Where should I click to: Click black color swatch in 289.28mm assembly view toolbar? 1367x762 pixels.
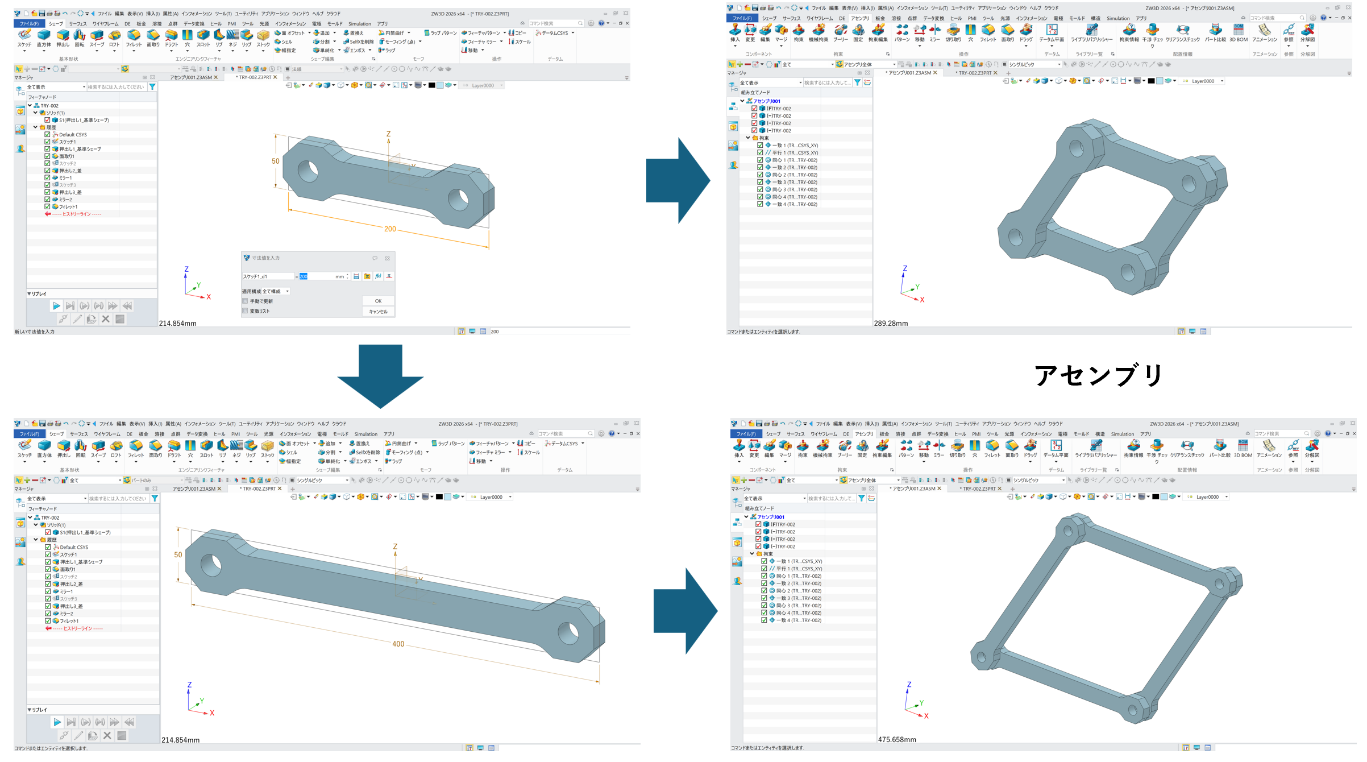[x=1152, y=81]
